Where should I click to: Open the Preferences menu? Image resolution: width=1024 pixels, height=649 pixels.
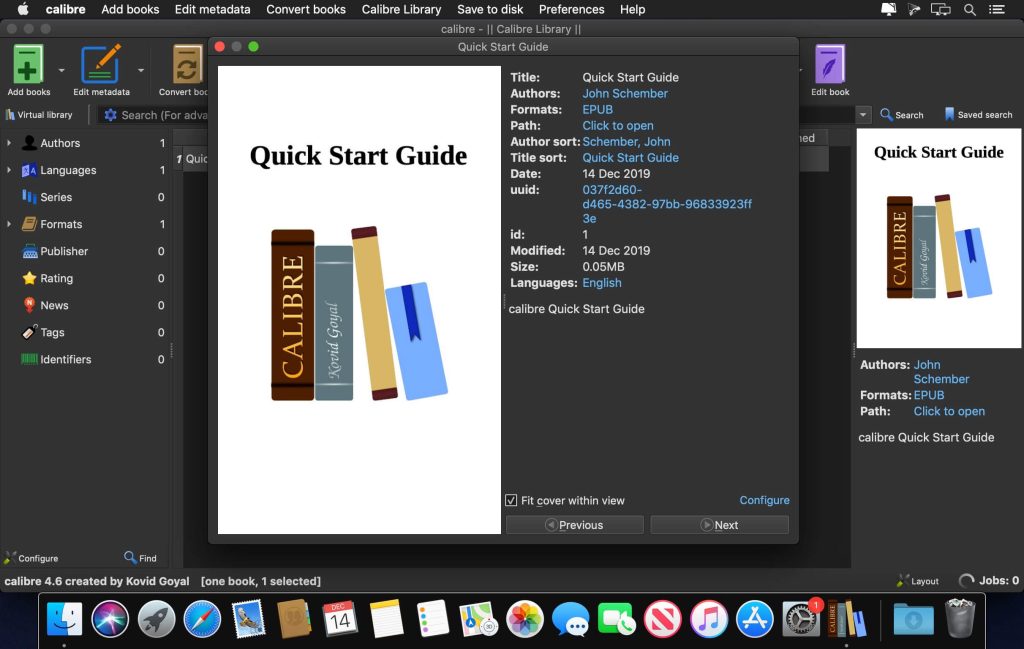pos(571,9)
